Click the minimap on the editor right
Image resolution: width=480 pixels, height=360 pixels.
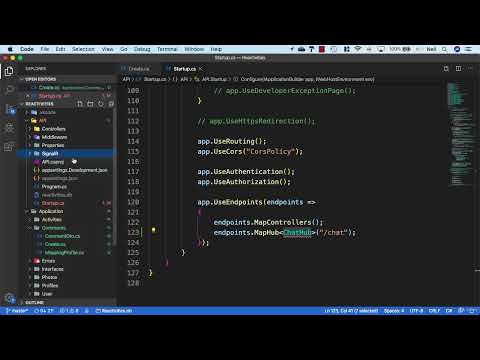click(x=461, y=133)
